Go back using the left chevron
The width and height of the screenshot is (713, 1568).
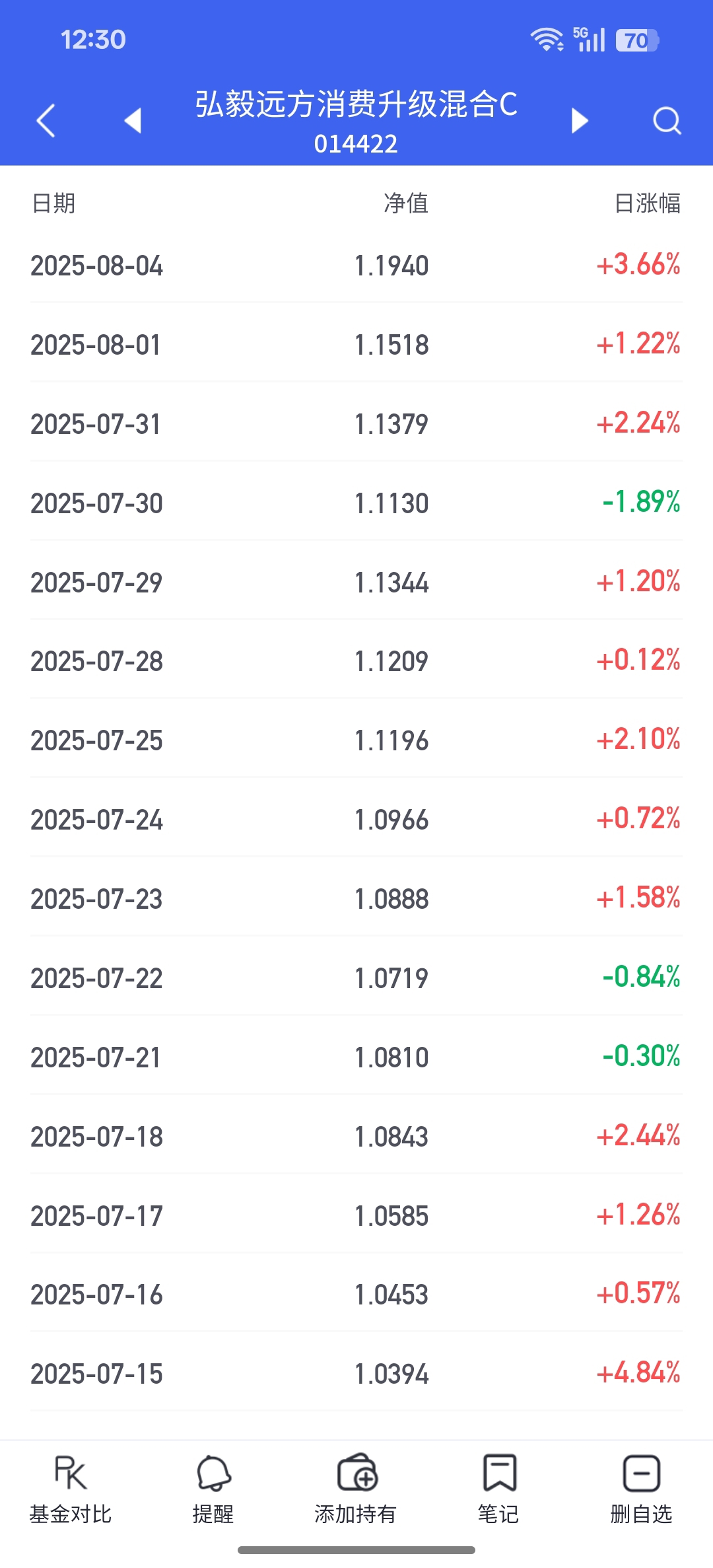46,121
